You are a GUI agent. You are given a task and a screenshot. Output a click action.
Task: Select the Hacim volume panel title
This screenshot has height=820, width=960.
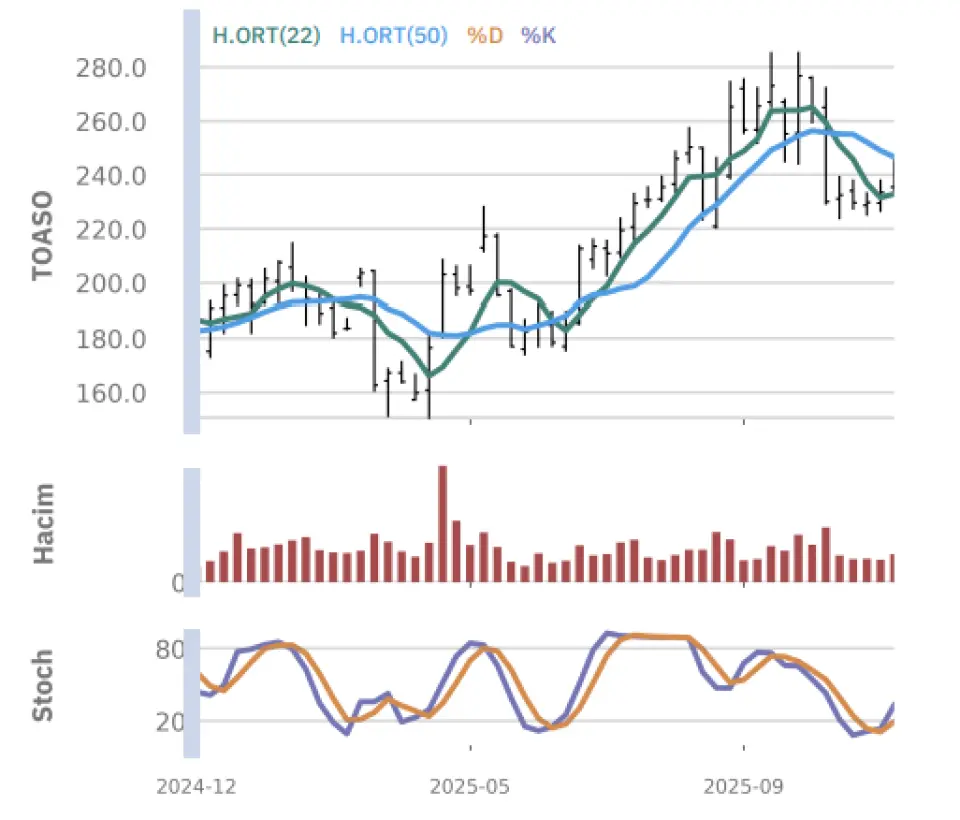point(44,523)
